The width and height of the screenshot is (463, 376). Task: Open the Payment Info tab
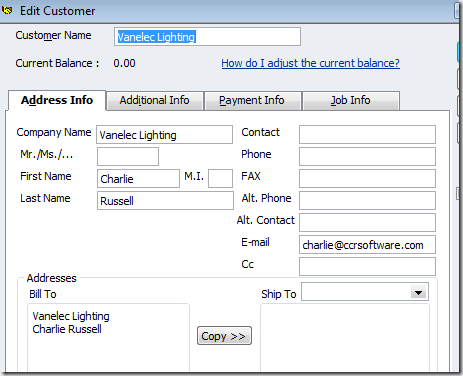click(x=252, y=100)
